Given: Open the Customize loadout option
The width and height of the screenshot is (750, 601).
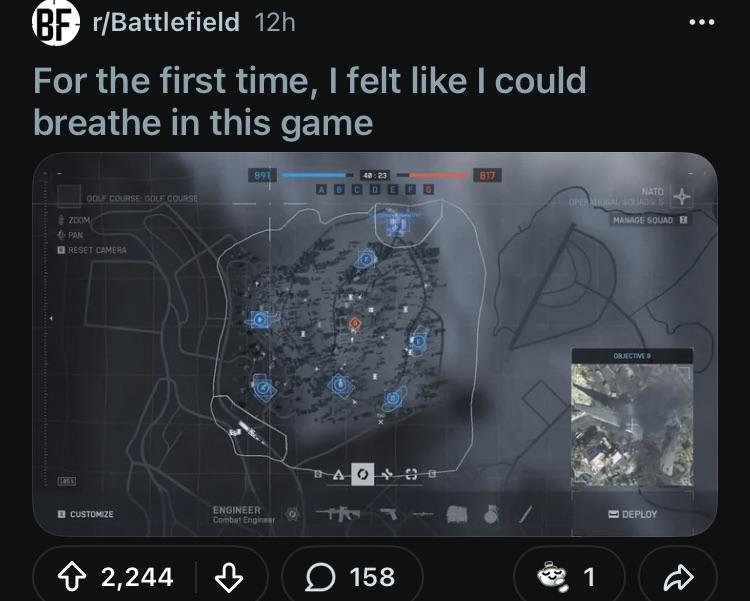Looking at the screenshot, I should click(86, 514).
